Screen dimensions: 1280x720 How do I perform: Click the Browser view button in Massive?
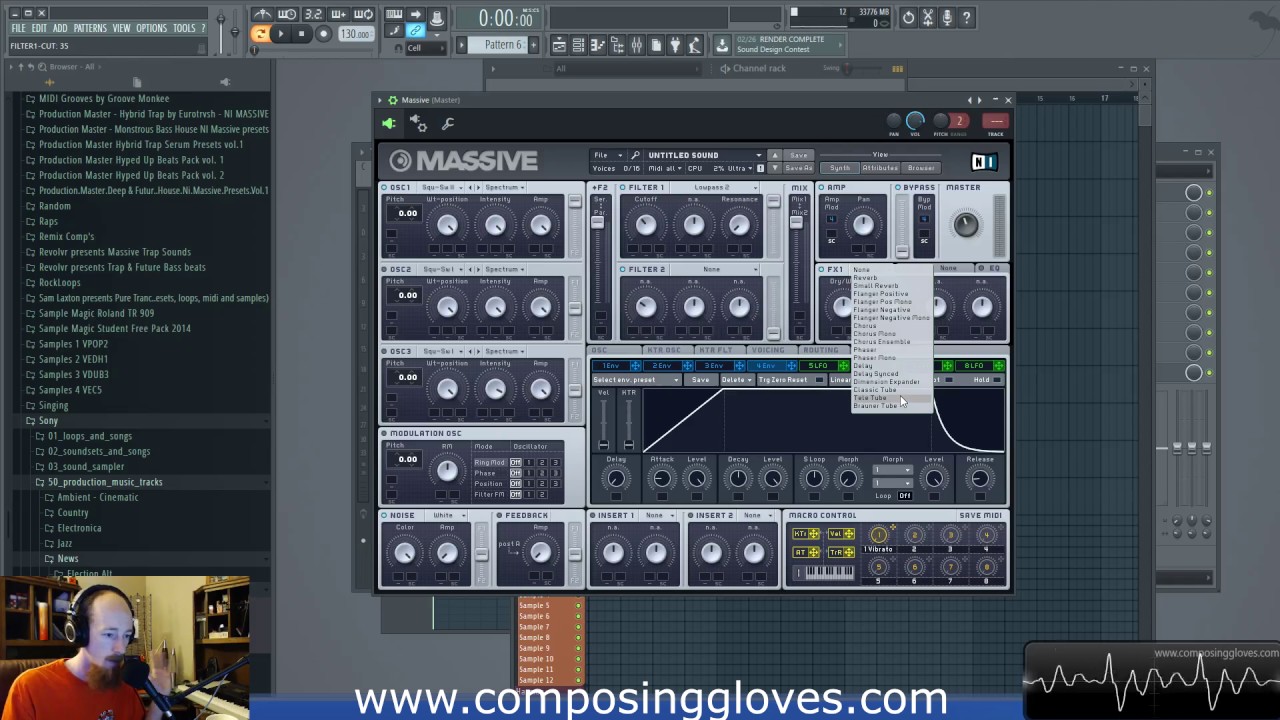pyautogui.click(x=921, y=168)
